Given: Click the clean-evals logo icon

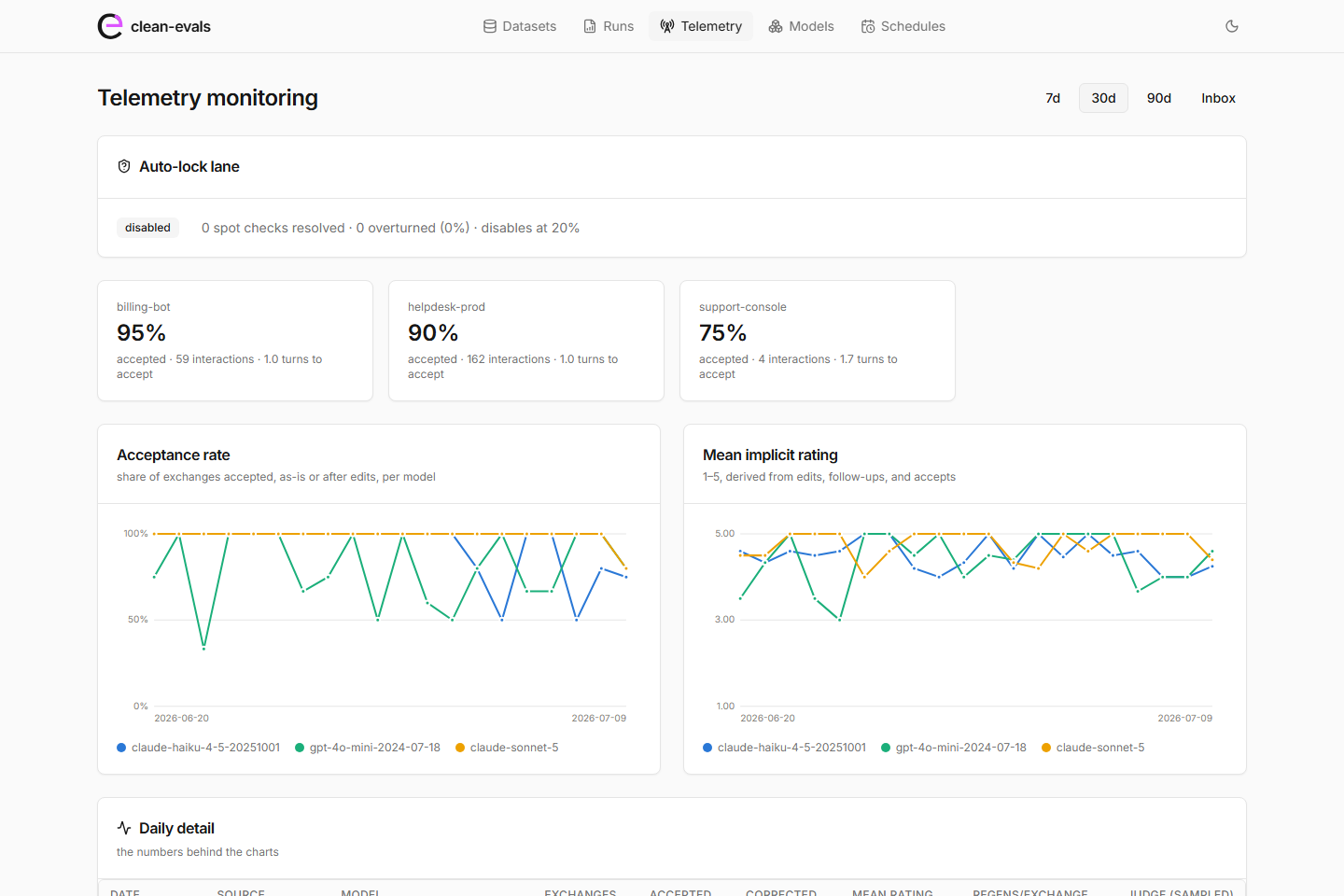Looking at the screenshot, I should pos(110,26).
